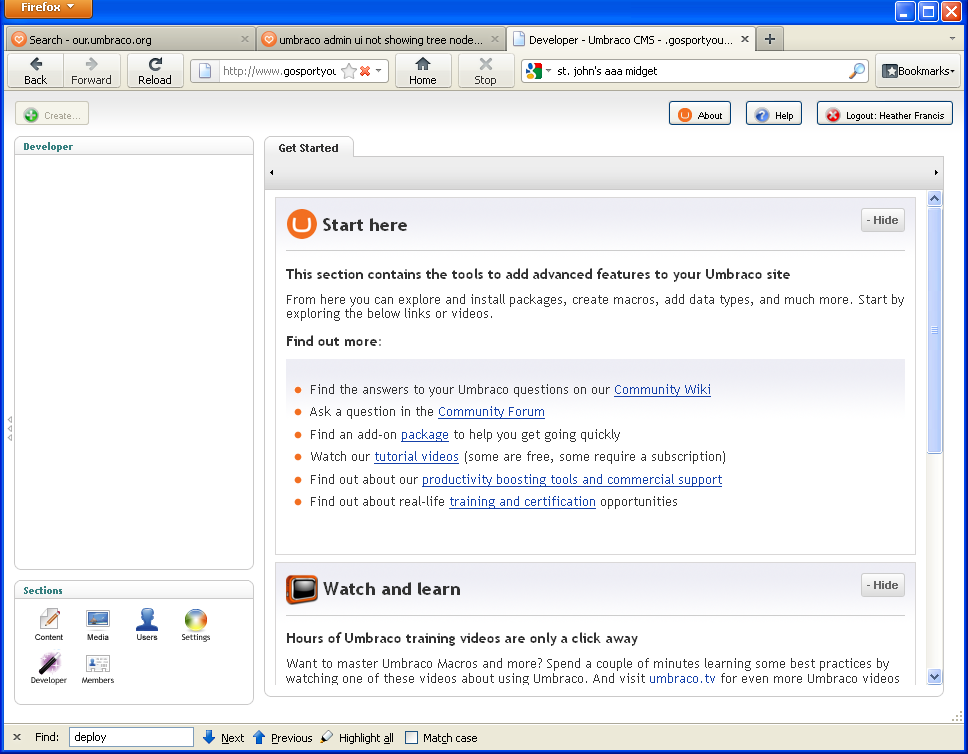This screenshot has width=968, height=754.
Task: Open the Members section icon
Action: (x=98, y=664)
